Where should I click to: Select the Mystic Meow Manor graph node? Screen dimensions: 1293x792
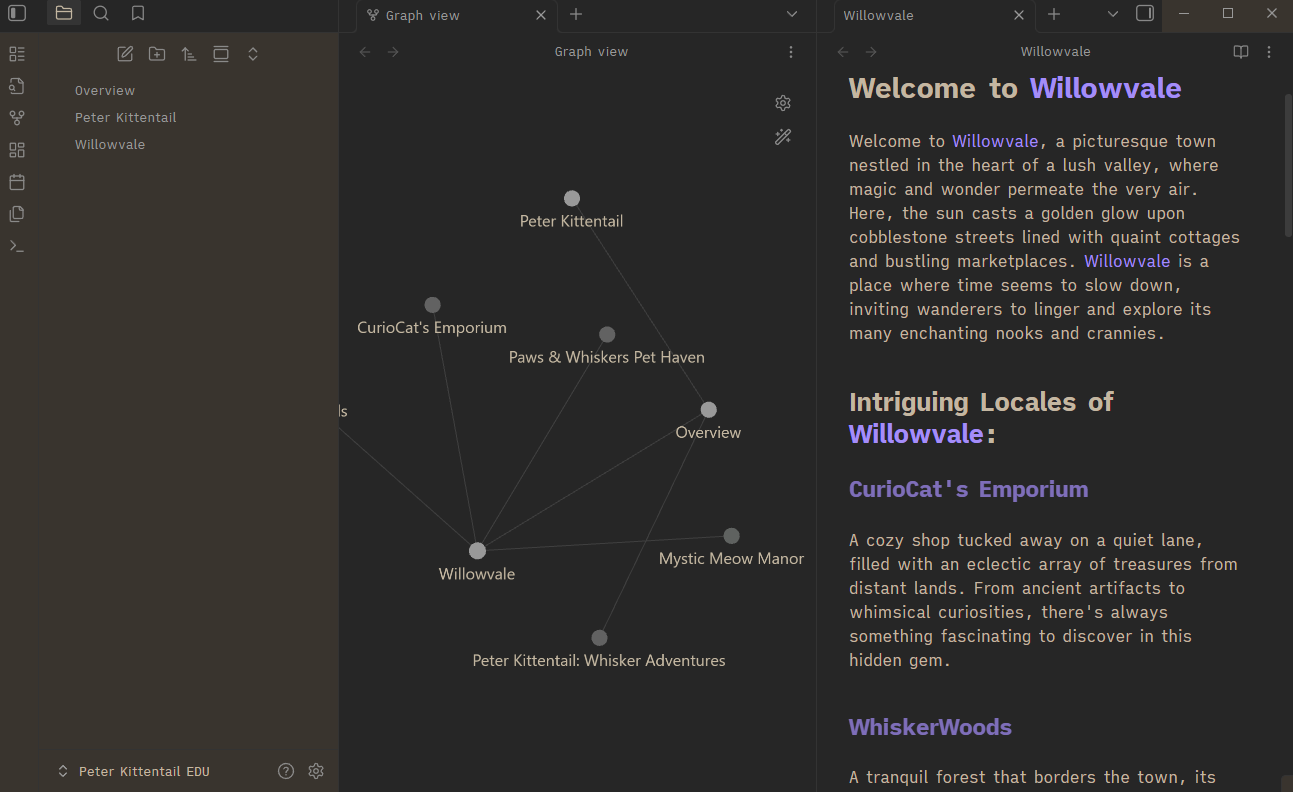[x=731, y=536]
